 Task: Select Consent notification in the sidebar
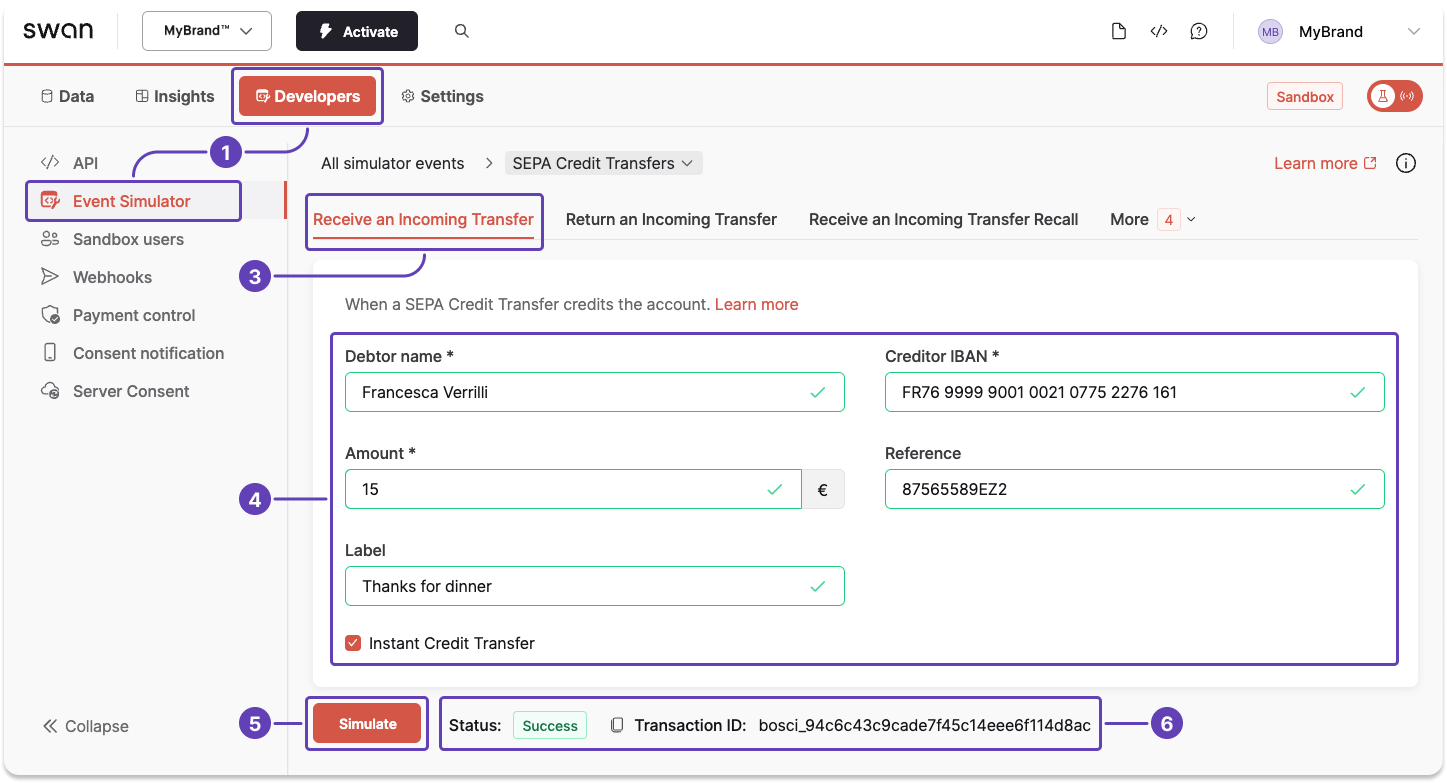click(148, 353)
